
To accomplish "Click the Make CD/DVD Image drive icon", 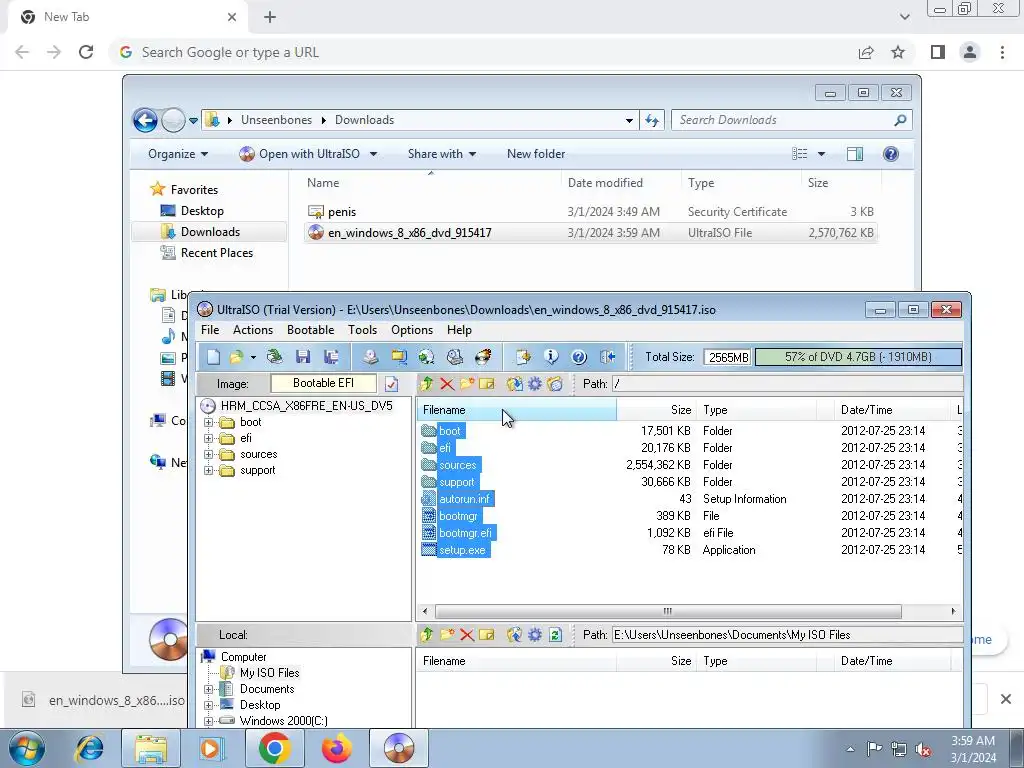I will pyautogui.click(x=371, y=357).
